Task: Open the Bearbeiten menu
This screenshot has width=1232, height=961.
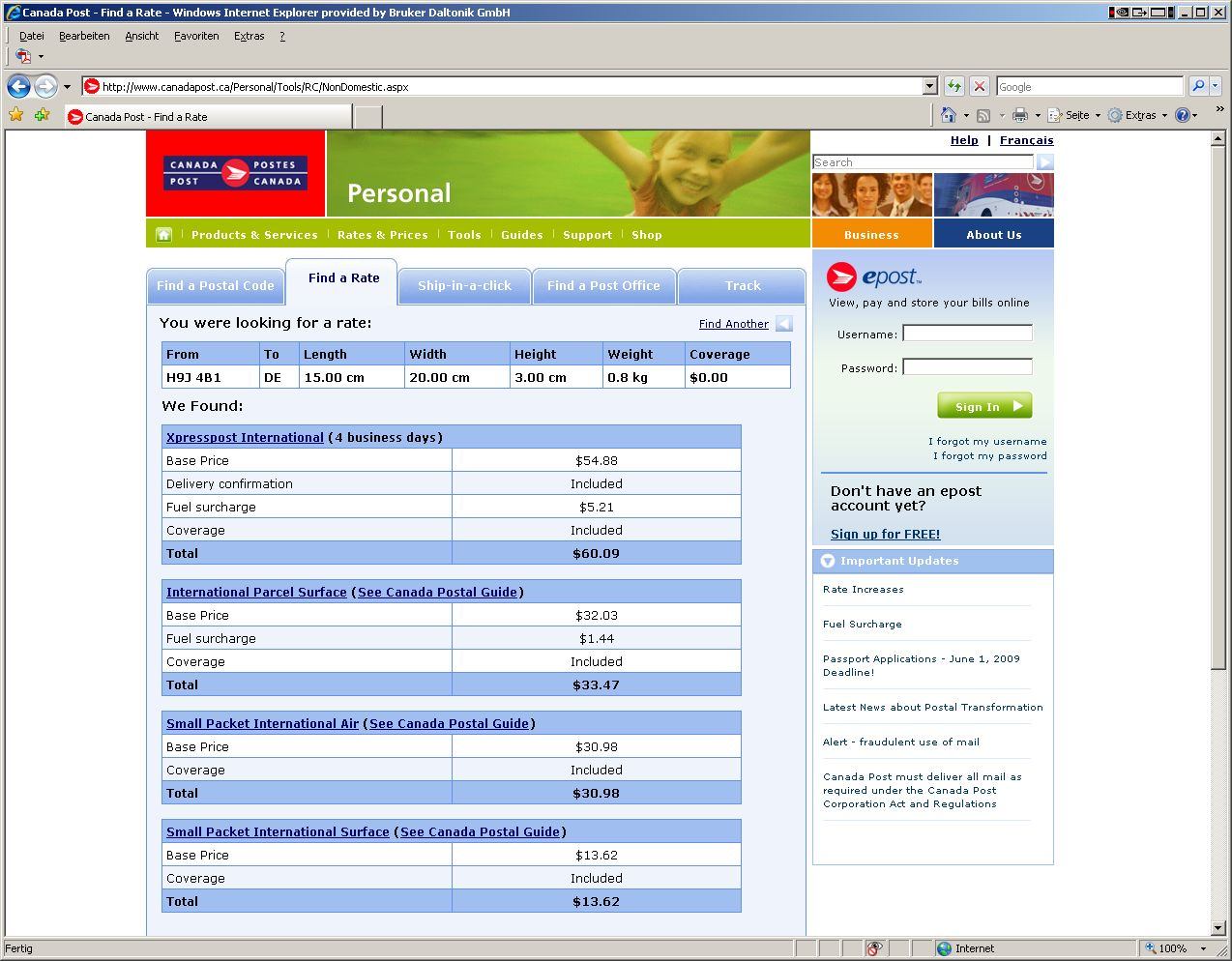Action: click(84, 36)
